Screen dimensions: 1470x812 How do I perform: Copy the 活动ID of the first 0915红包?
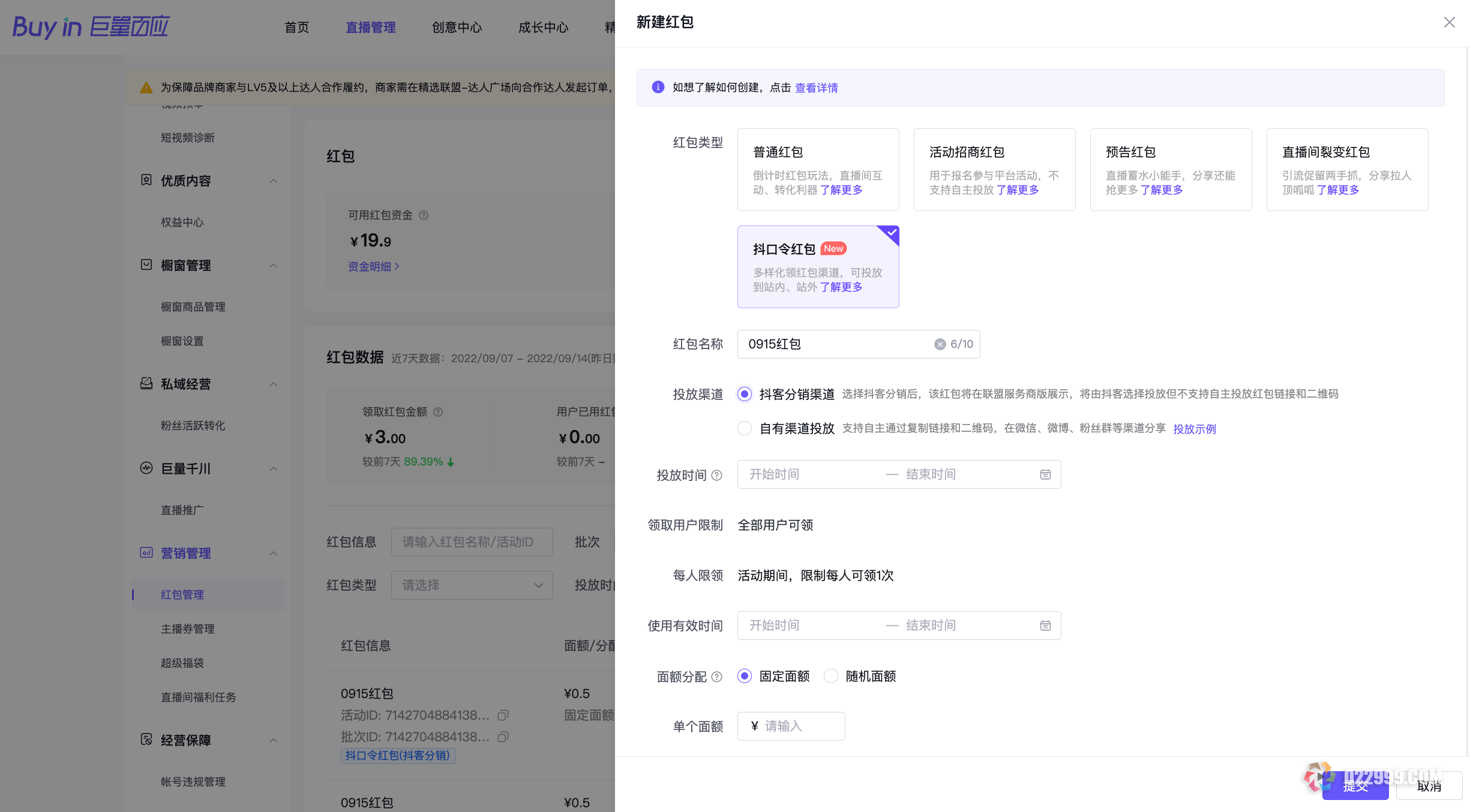coord(503,715)
